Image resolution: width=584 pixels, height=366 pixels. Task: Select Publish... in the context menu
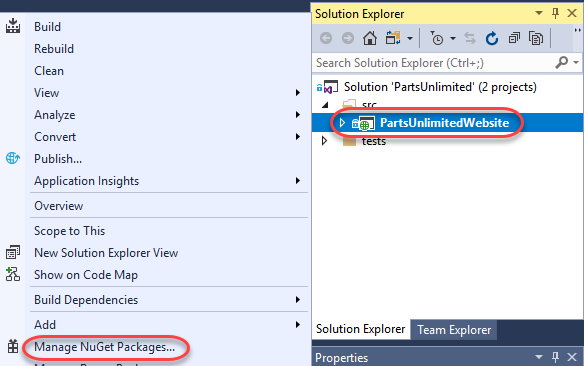coord(58,159)
